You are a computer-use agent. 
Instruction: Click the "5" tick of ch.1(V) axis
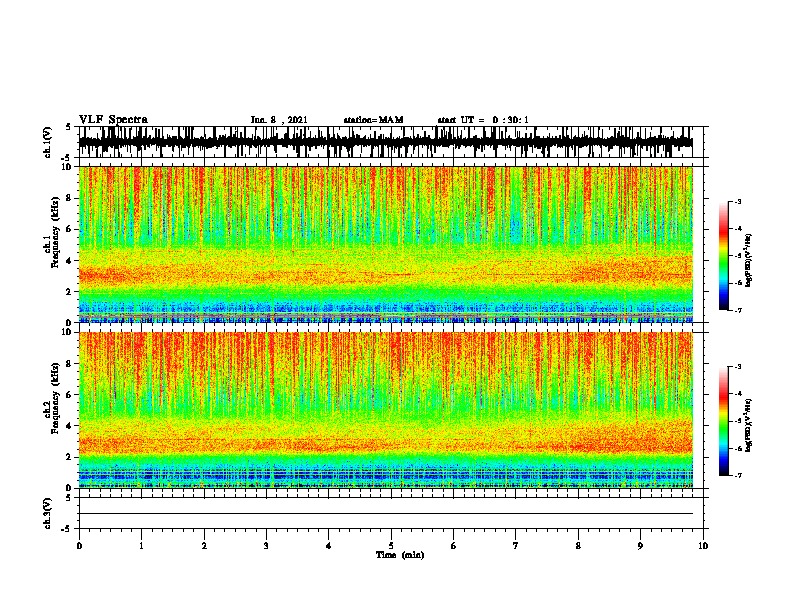coord(69,127)
